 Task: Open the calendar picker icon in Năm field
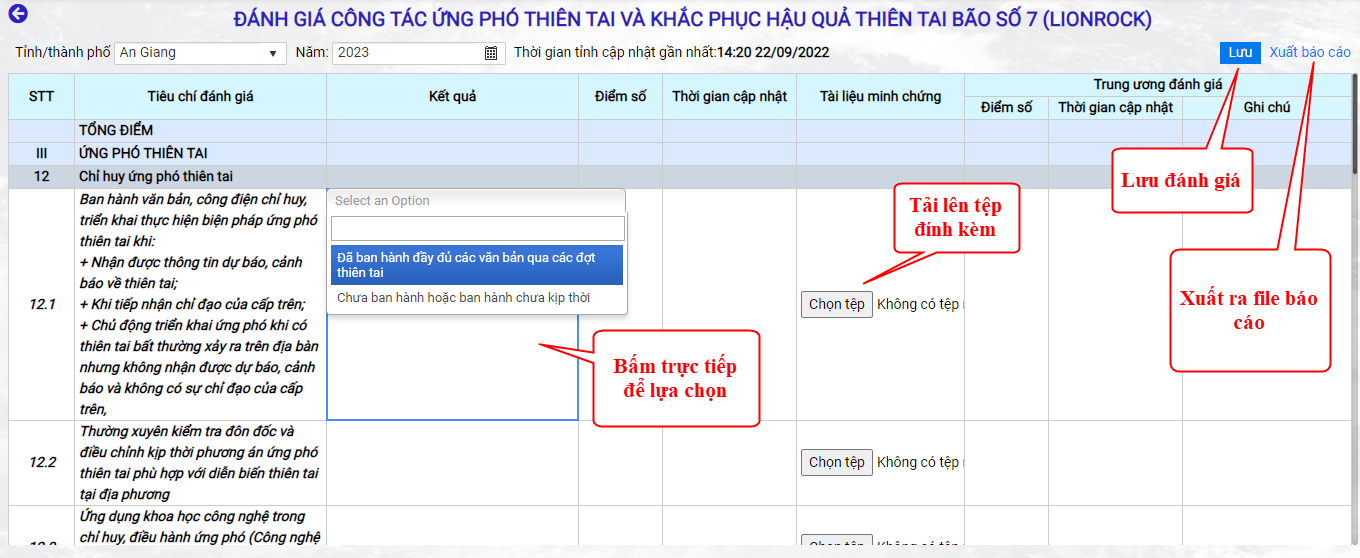pos(491,53)
